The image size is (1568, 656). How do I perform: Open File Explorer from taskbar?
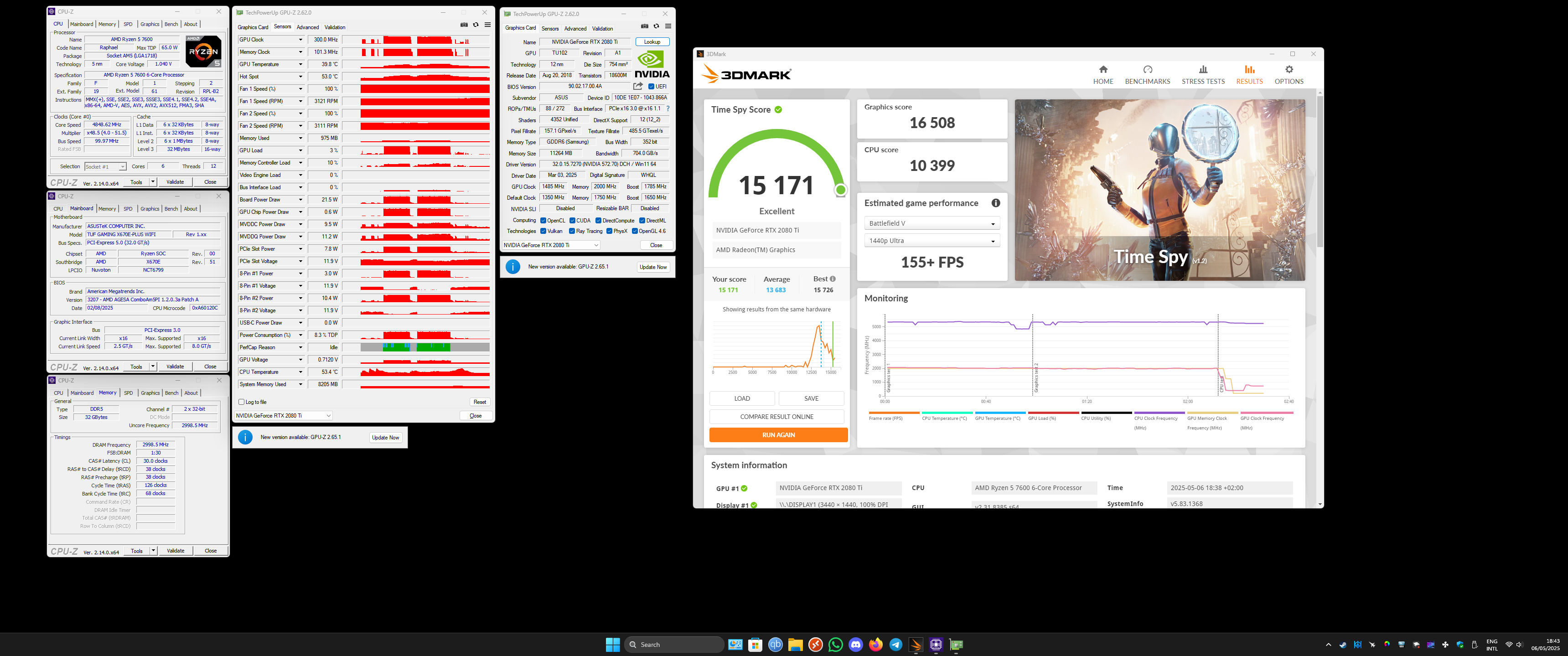tap(796, 645)
